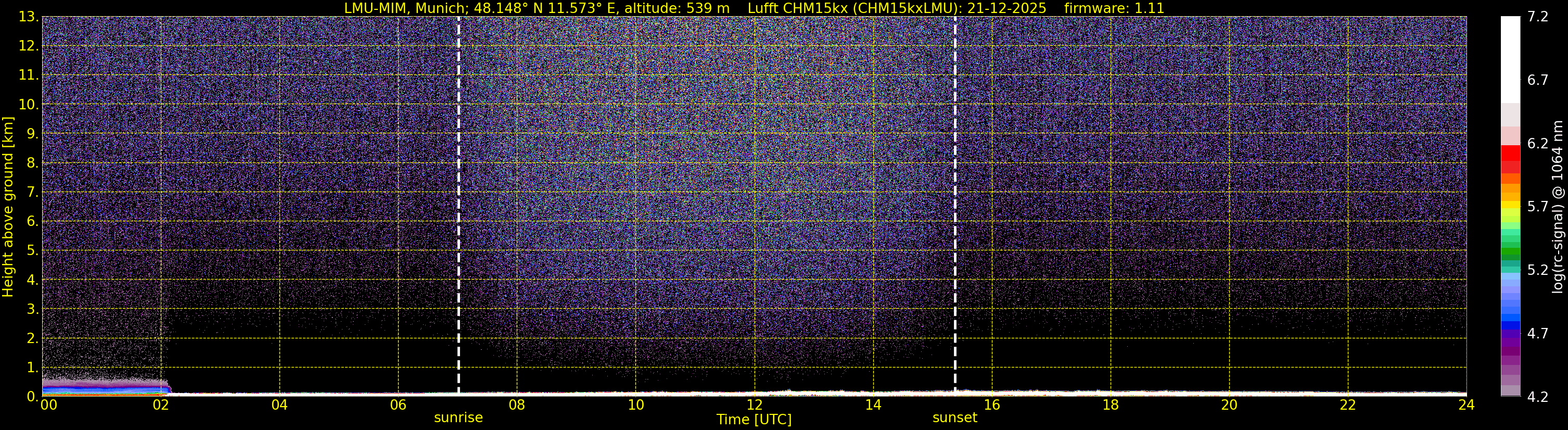
Task: Click the colorbar tick value "4.2"
Action: 1538,397
